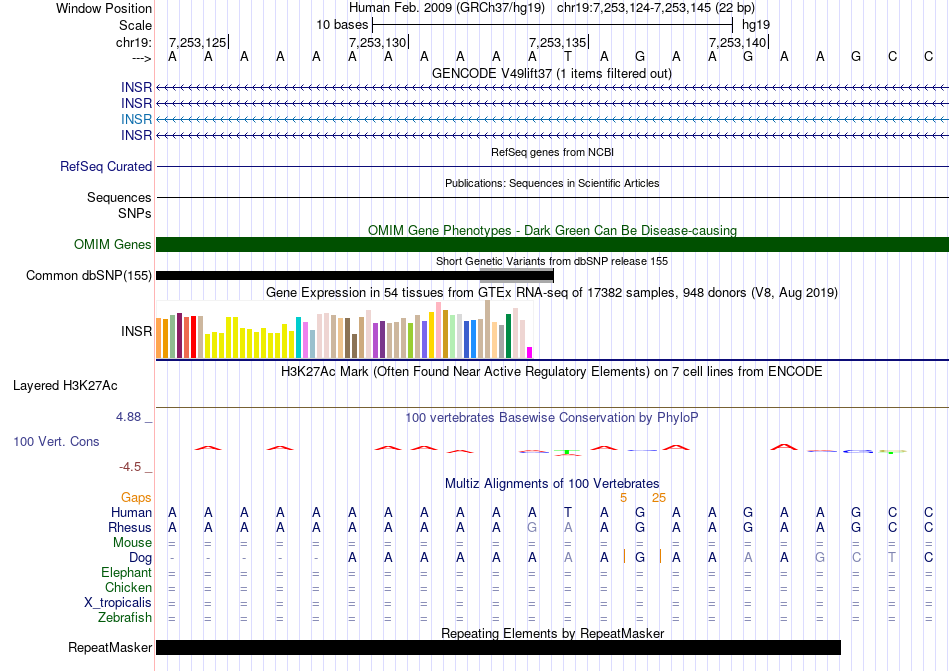Click the X_tropicalis species label
The height and width of the screenshot is (671, 950).
tap(118, 603)
